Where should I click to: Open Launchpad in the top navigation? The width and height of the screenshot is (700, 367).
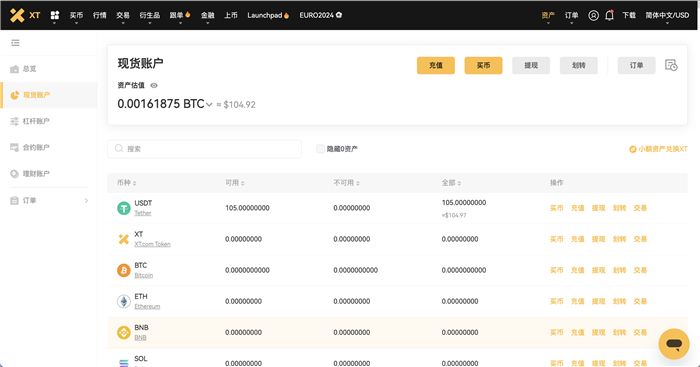click(268, 15)
